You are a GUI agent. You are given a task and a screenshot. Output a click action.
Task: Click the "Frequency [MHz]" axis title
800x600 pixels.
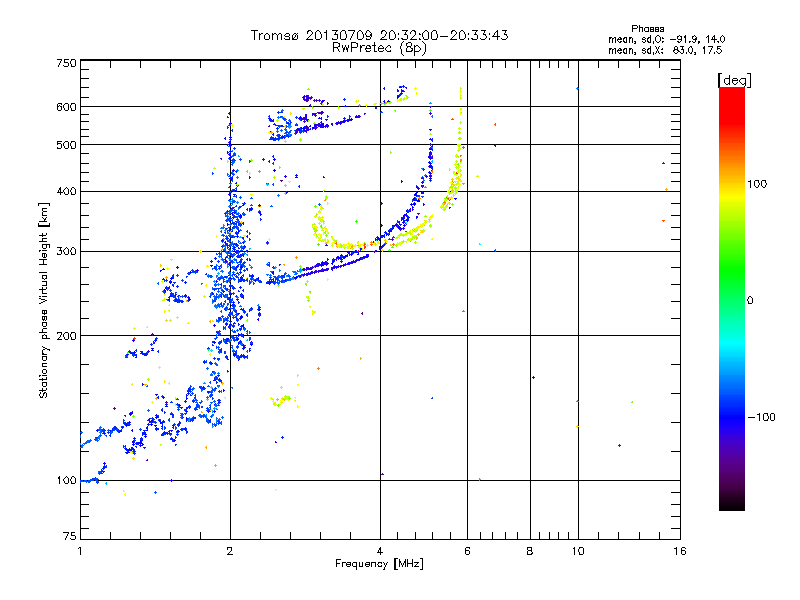[x=379, y=564]
